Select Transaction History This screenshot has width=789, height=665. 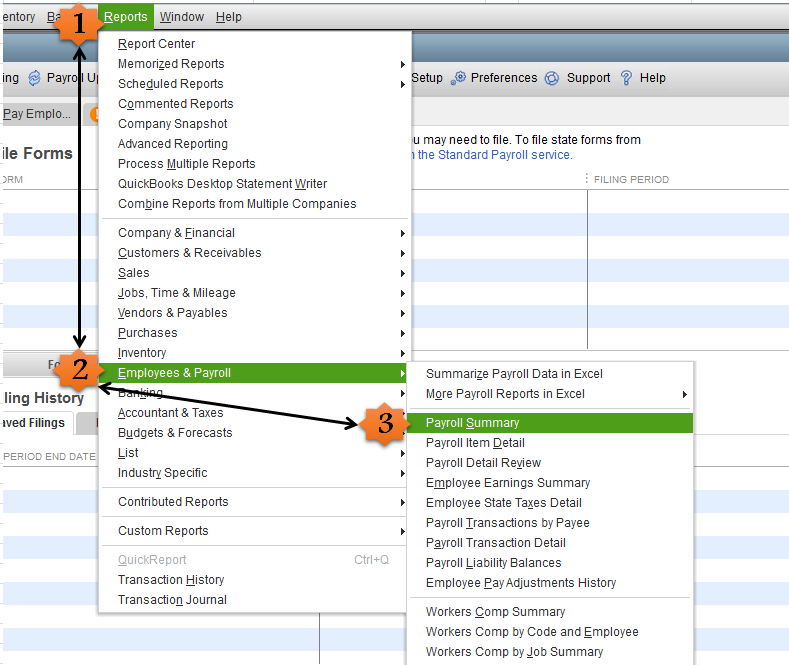tap(171, 580)
